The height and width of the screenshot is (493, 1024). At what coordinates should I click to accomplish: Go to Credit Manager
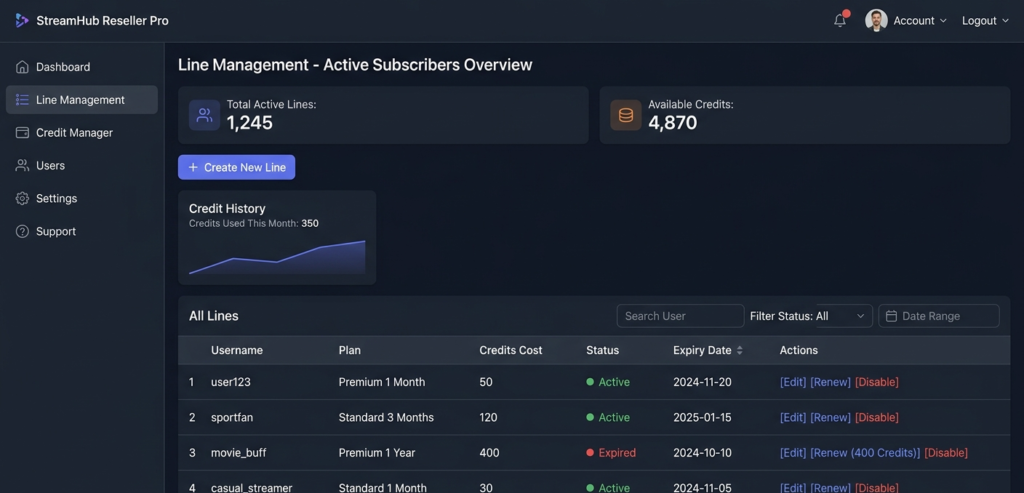point(82,133)
